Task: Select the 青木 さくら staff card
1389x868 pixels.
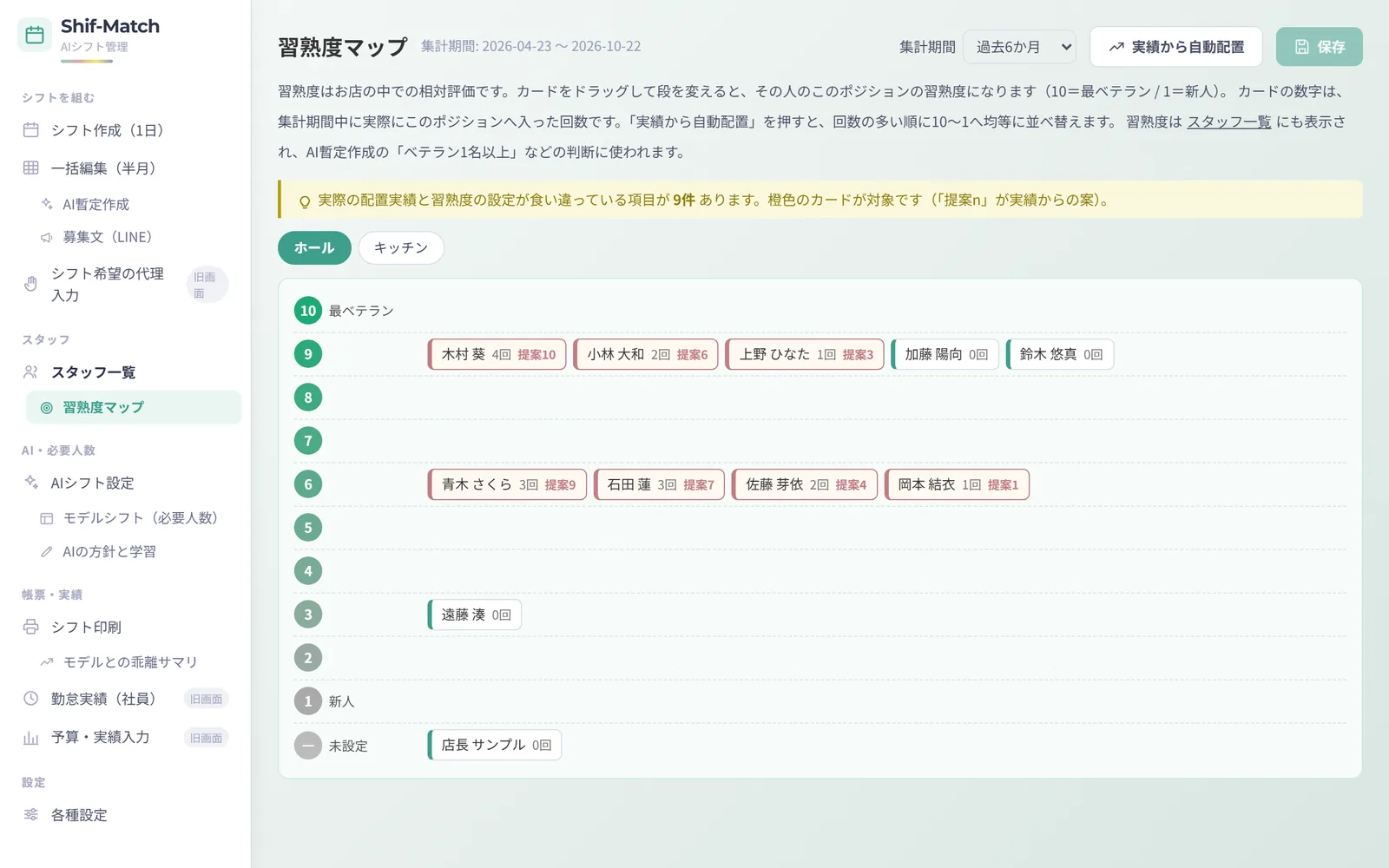Action: [508, 484]
